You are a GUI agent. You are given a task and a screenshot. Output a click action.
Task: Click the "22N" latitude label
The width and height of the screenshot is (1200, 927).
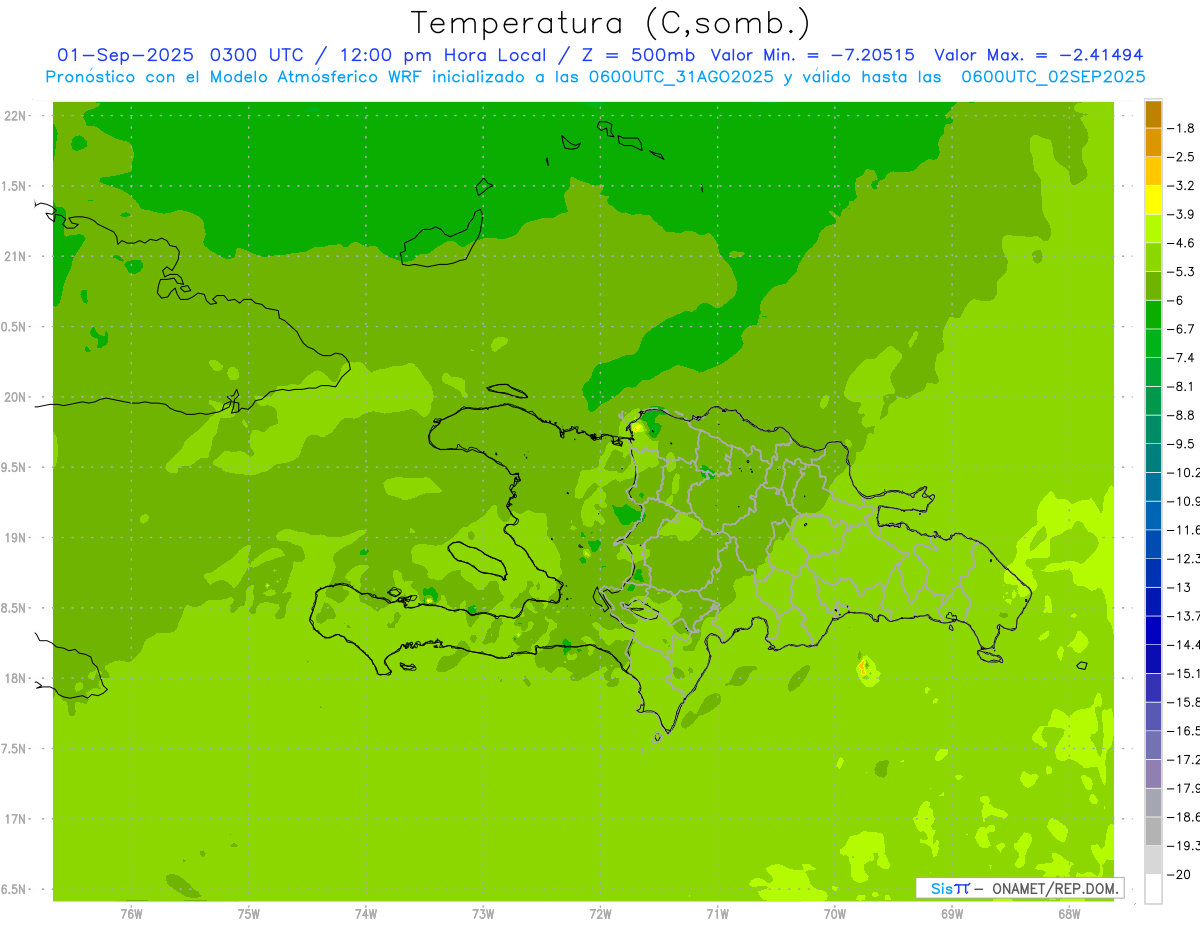[x=14, y=115]
